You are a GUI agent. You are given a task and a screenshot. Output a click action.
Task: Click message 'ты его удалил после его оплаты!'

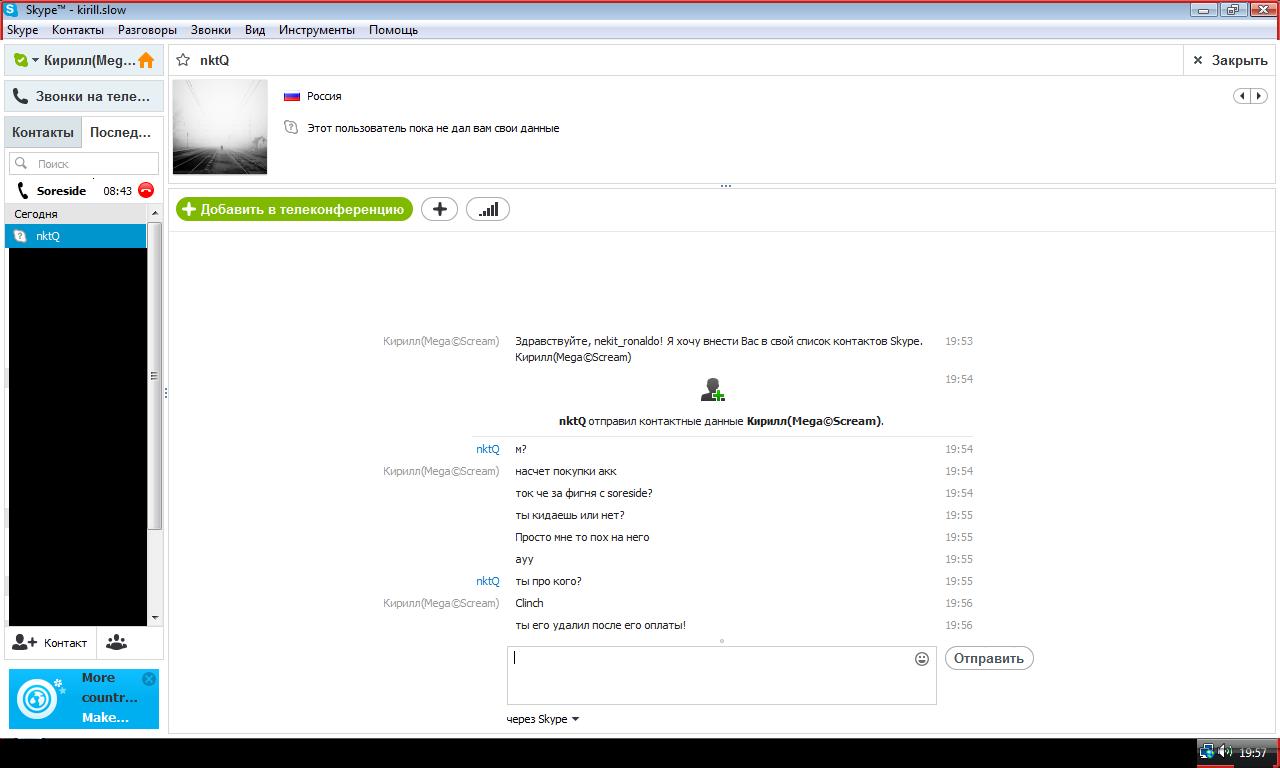click(600, 625)
